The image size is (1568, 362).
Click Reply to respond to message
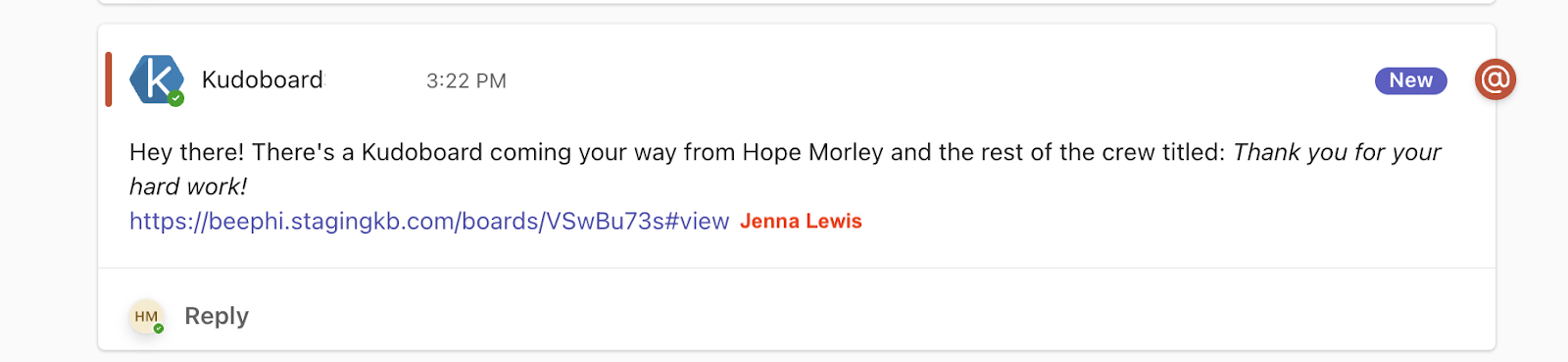click(217, 316)
